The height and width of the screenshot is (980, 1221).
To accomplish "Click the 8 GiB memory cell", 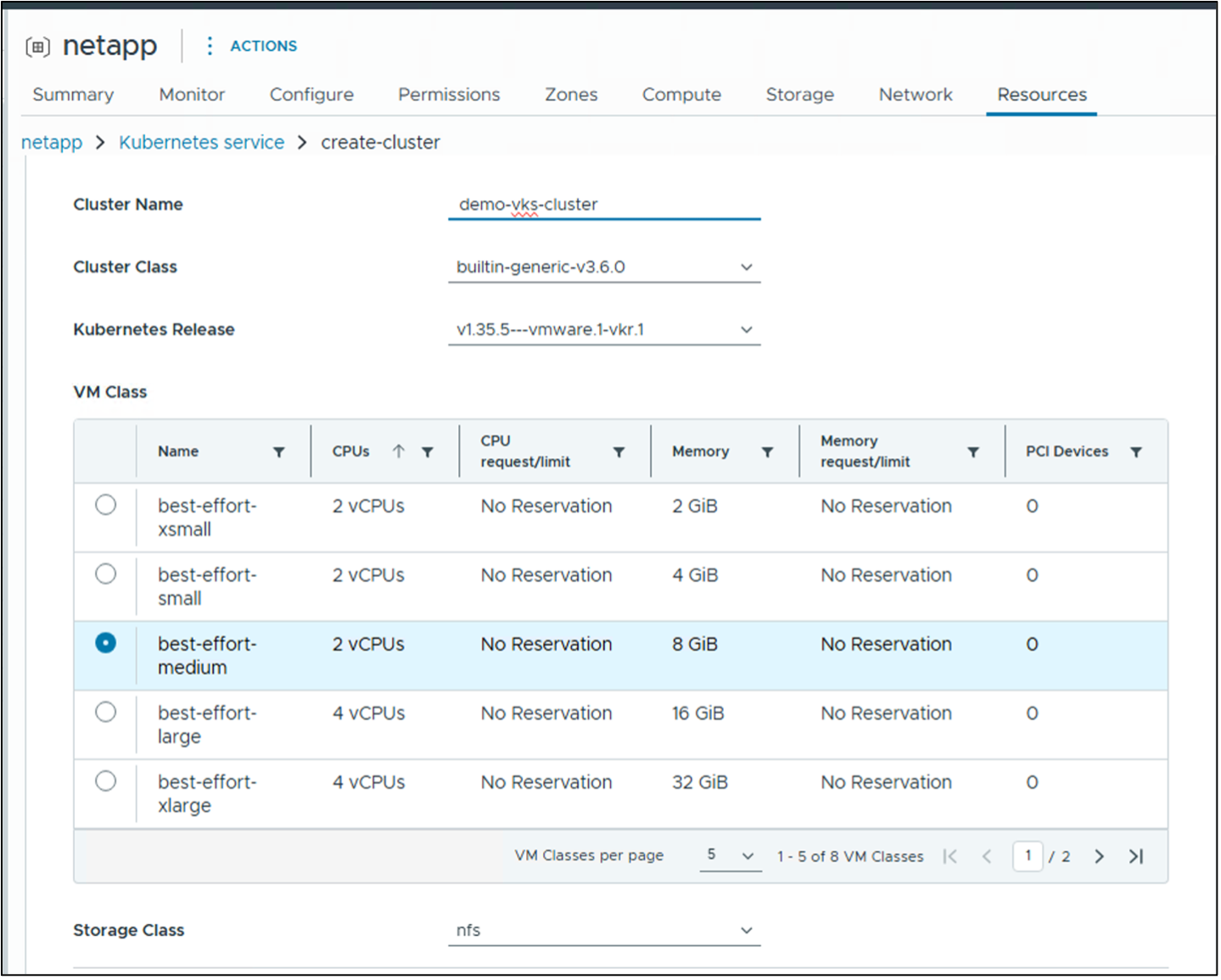I will 695,645.
